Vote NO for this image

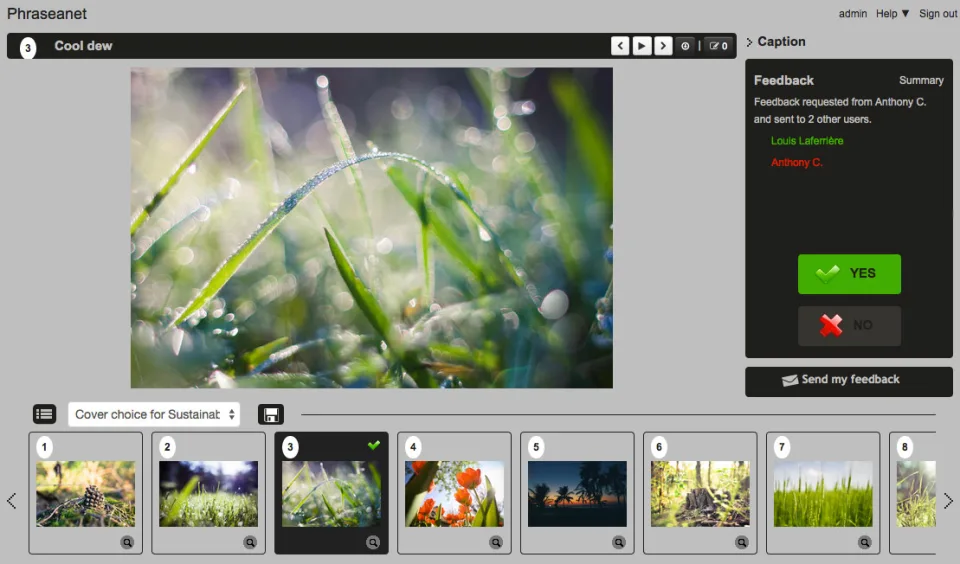coord(849,326)
